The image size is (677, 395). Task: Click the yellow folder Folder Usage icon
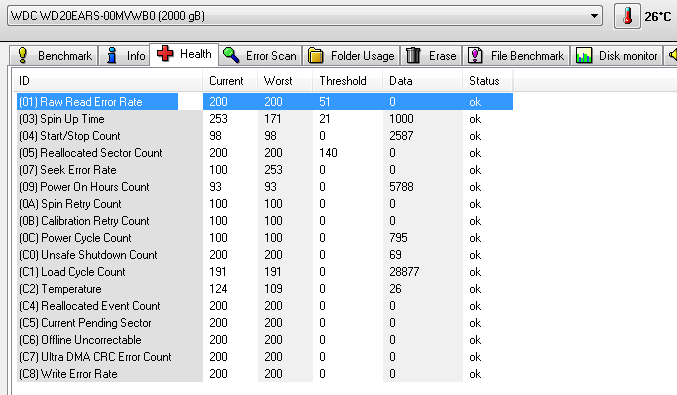point(316,56)
